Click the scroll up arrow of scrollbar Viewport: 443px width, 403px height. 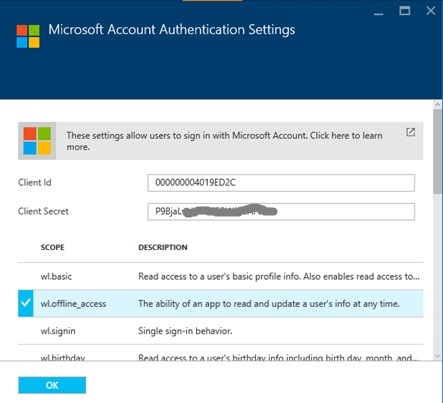tap(438, 105)
